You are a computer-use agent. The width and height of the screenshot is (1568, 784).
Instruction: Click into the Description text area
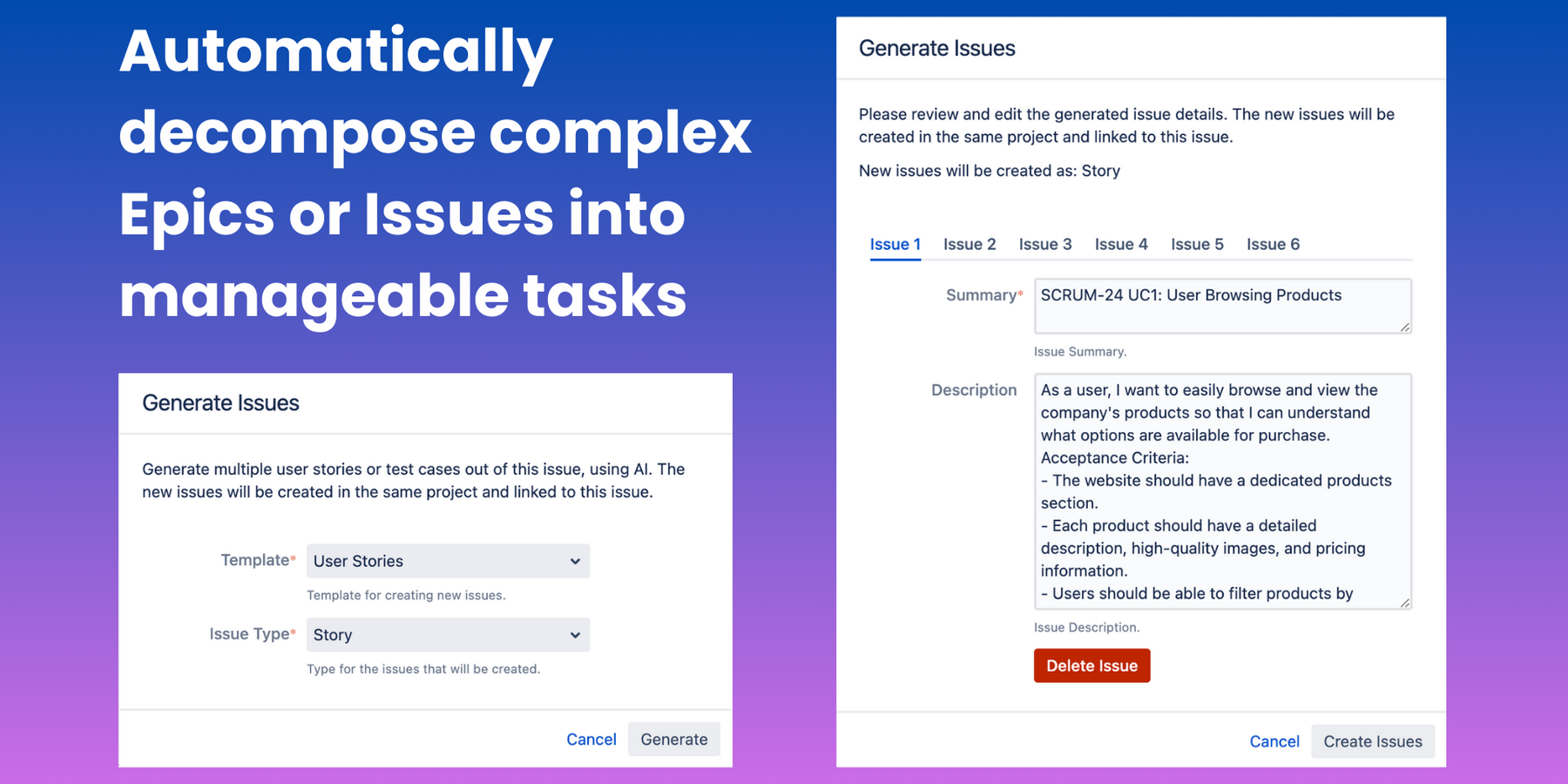click(1223, 491)
